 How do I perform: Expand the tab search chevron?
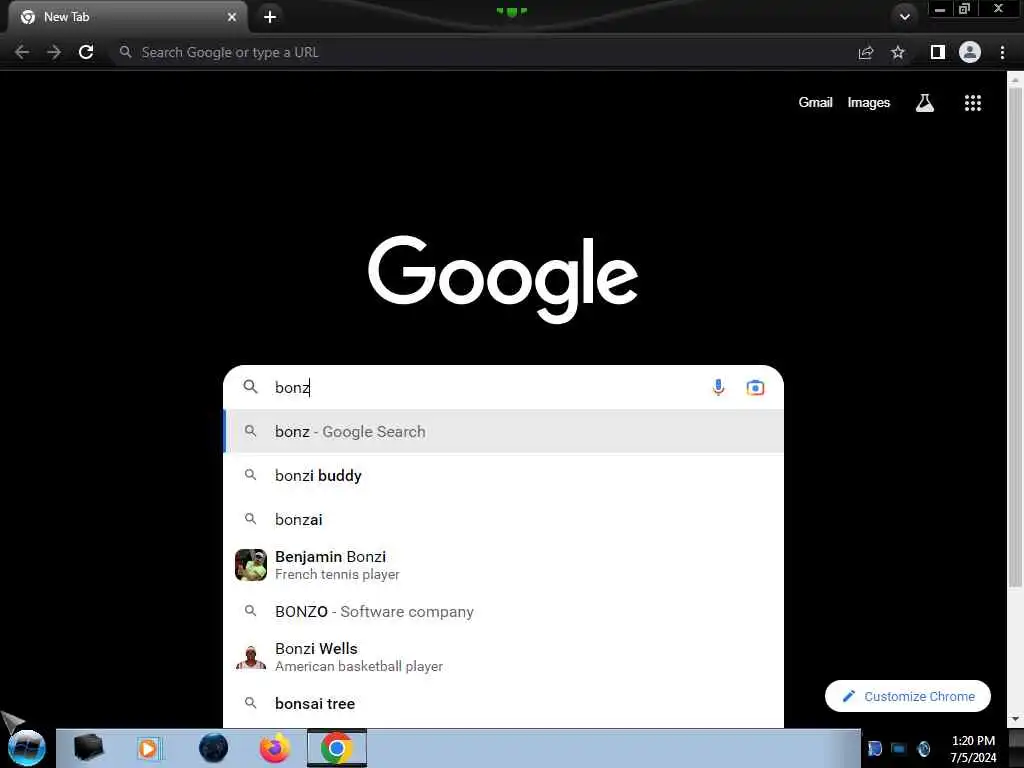coord(904,17)
